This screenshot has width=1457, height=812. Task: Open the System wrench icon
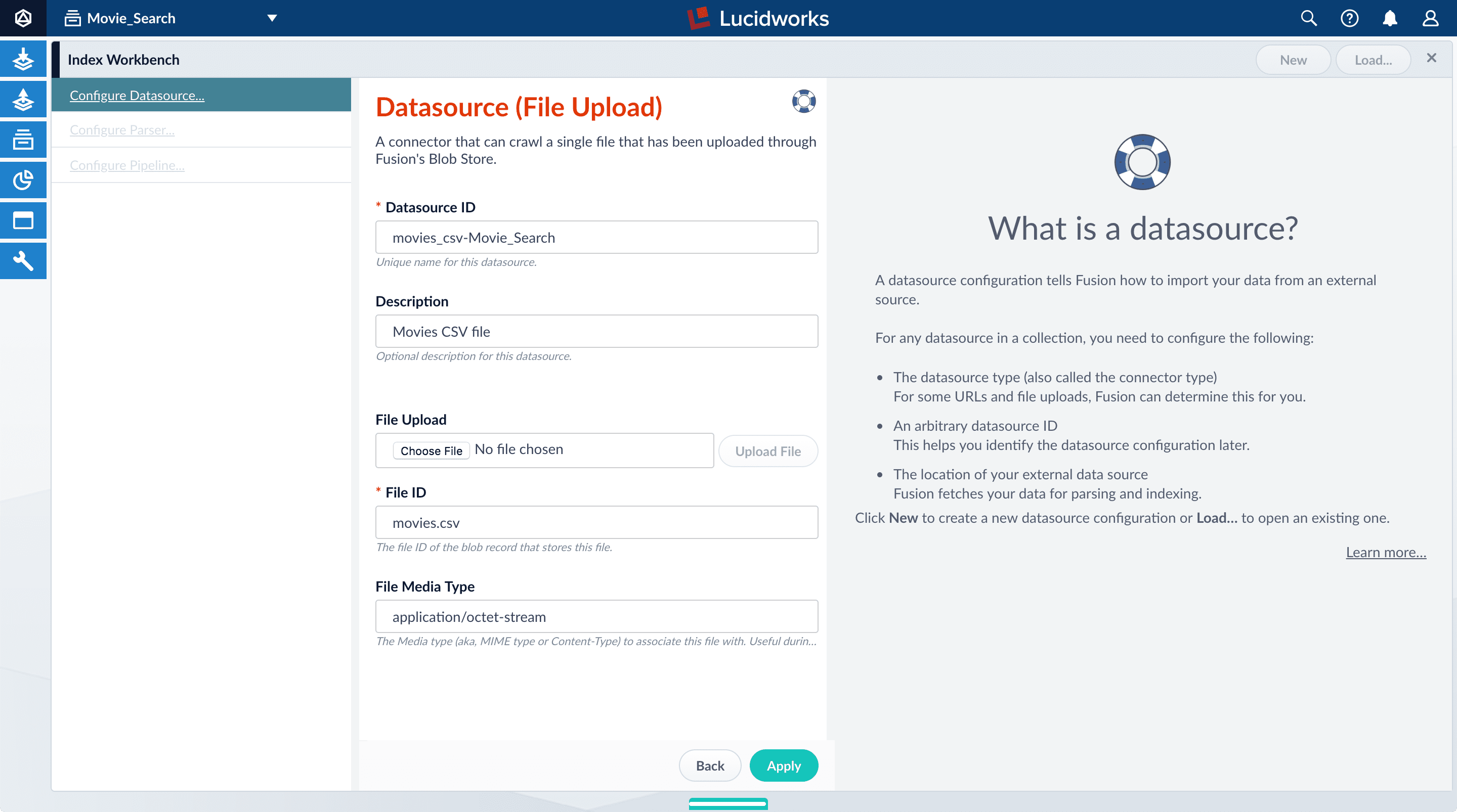tap(23, 261)
